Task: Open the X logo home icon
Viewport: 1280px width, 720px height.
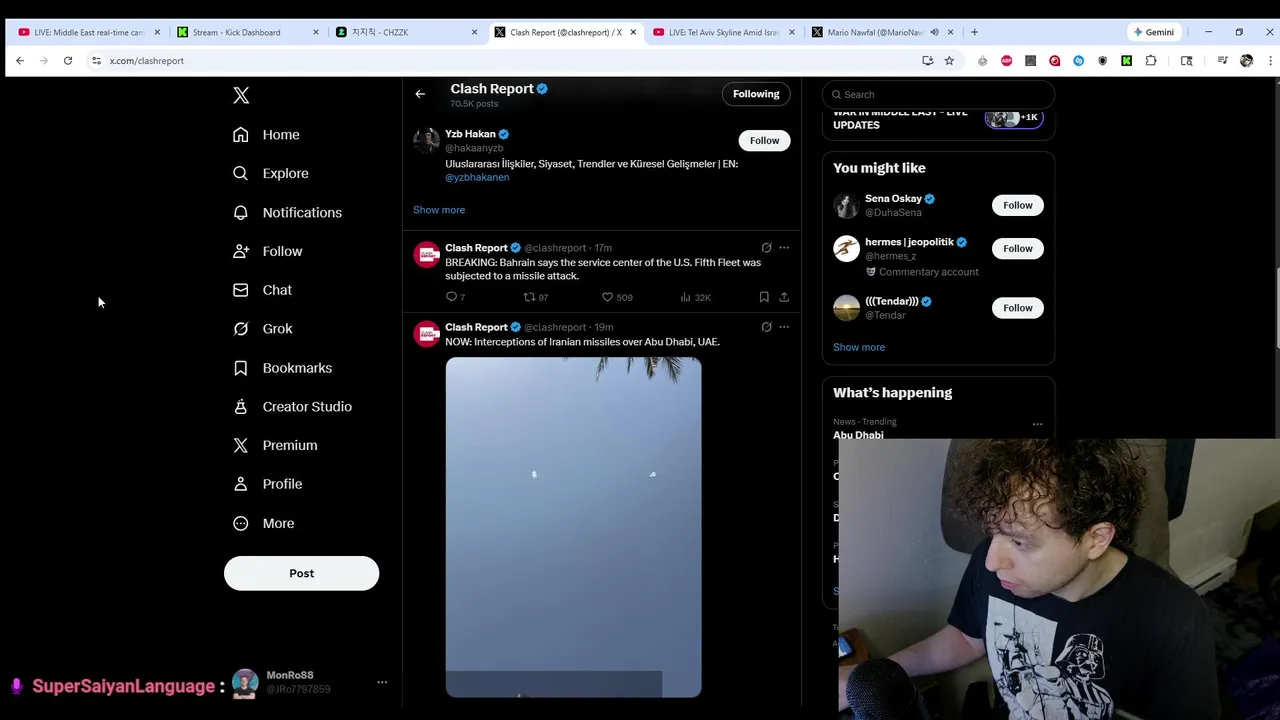Action: point(241,95)
